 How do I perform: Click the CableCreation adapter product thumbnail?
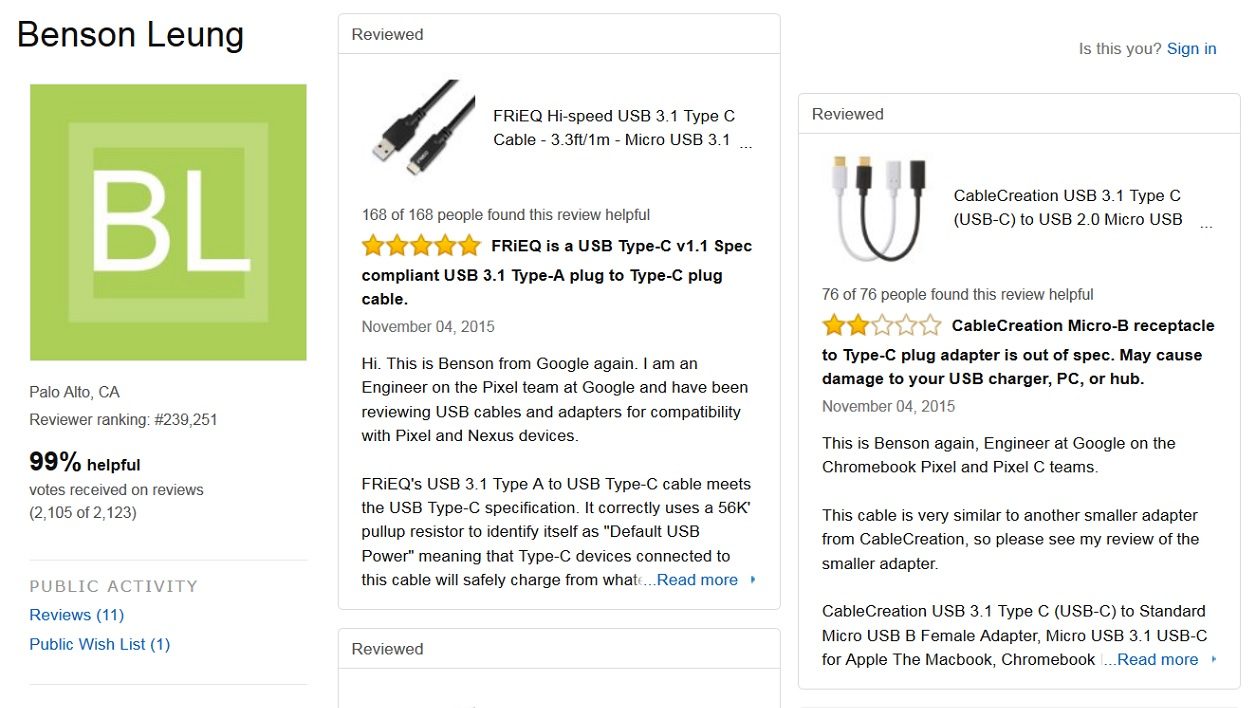coord(878,207)
